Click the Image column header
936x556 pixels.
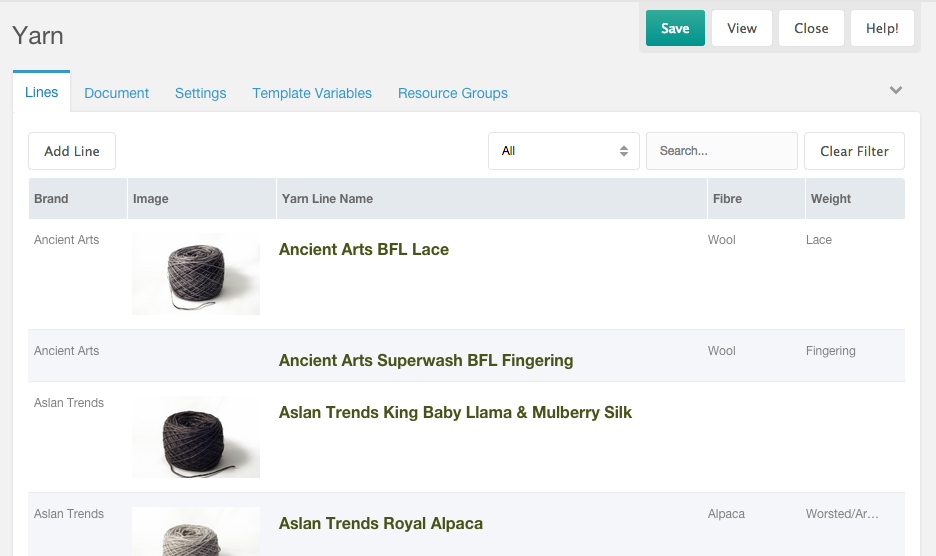[x=202, y=199]
